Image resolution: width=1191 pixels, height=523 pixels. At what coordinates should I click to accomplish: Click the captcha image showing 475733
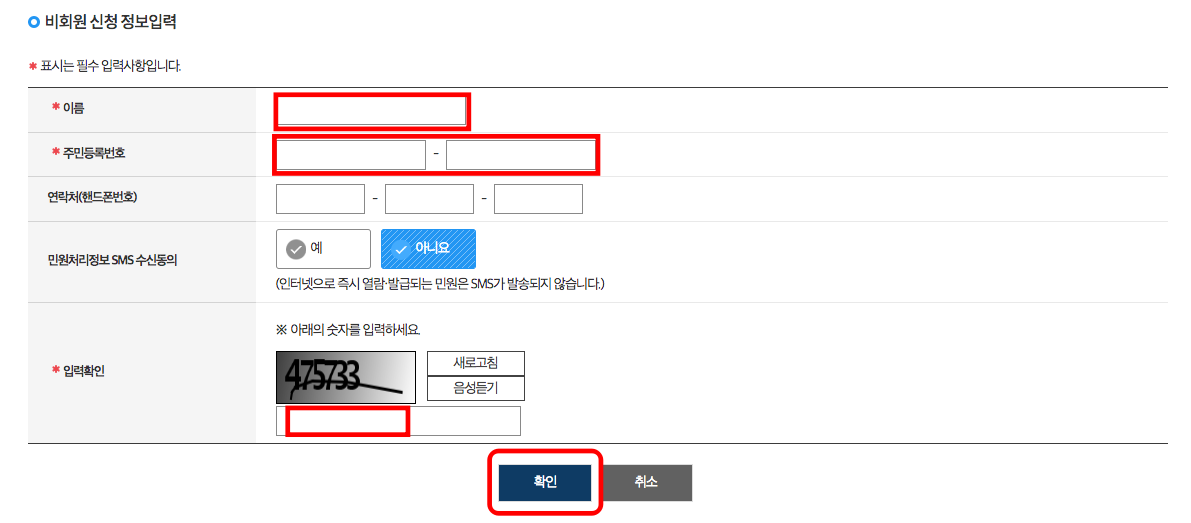[x=346, y=377]
